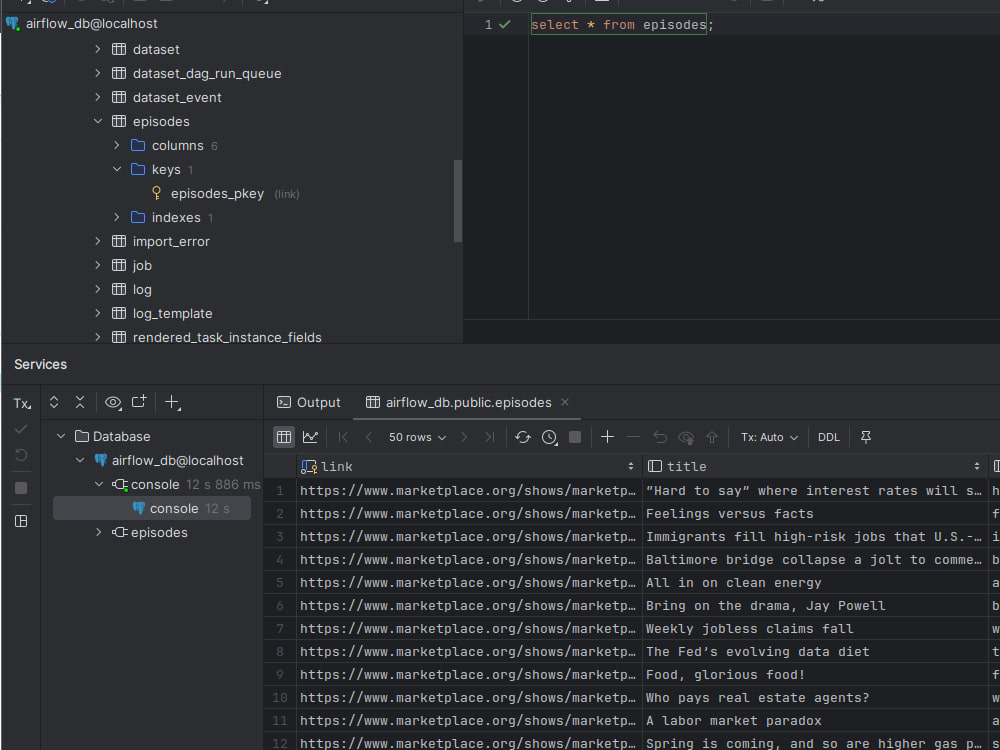1000x750 pixels.
Task: Toggle the View Options eye icon
Action: pyautogui.click(x=113, y=402)
